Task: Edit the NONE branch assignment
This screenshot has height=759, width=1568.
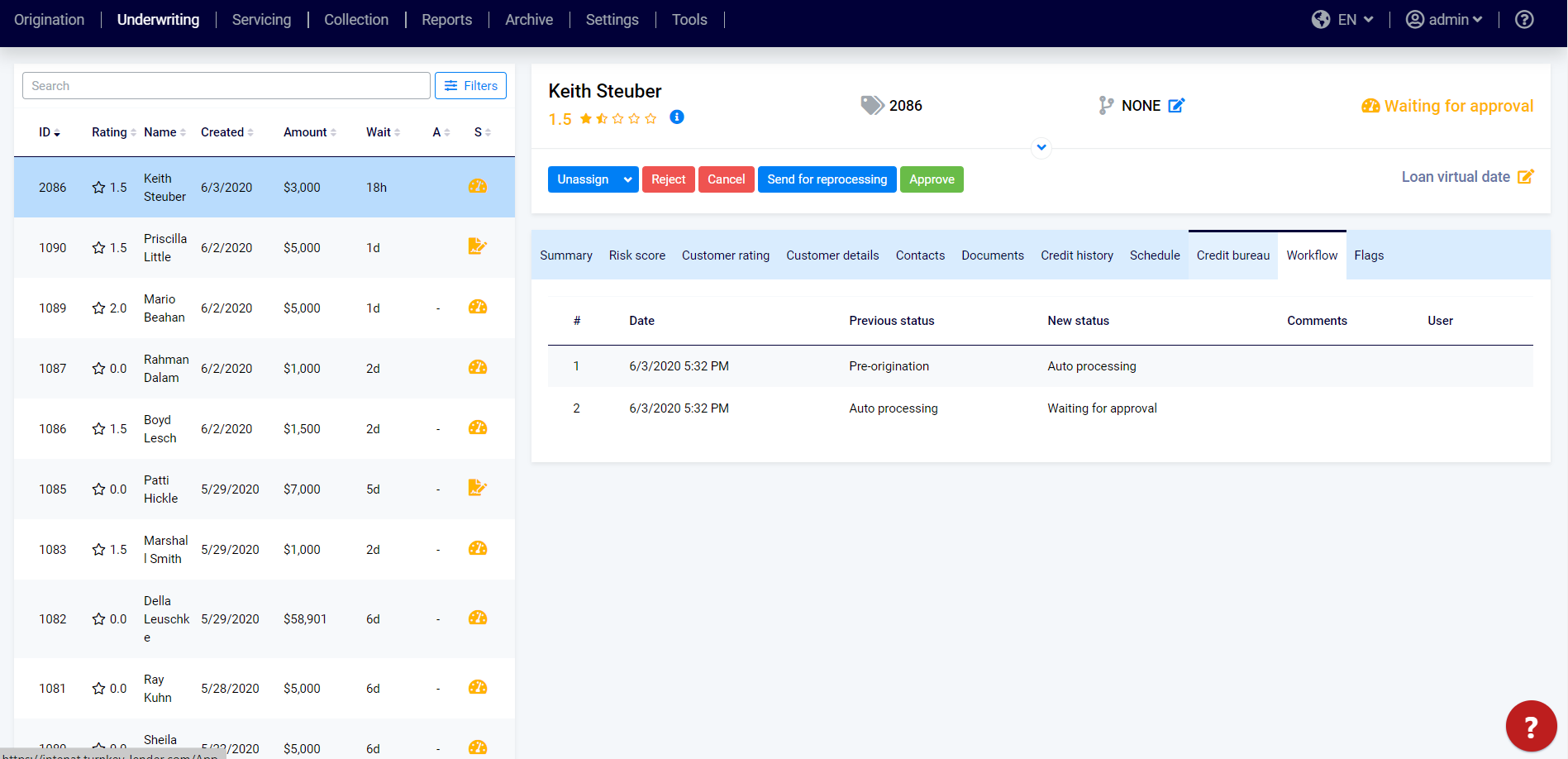Action: pos(1176,105)
